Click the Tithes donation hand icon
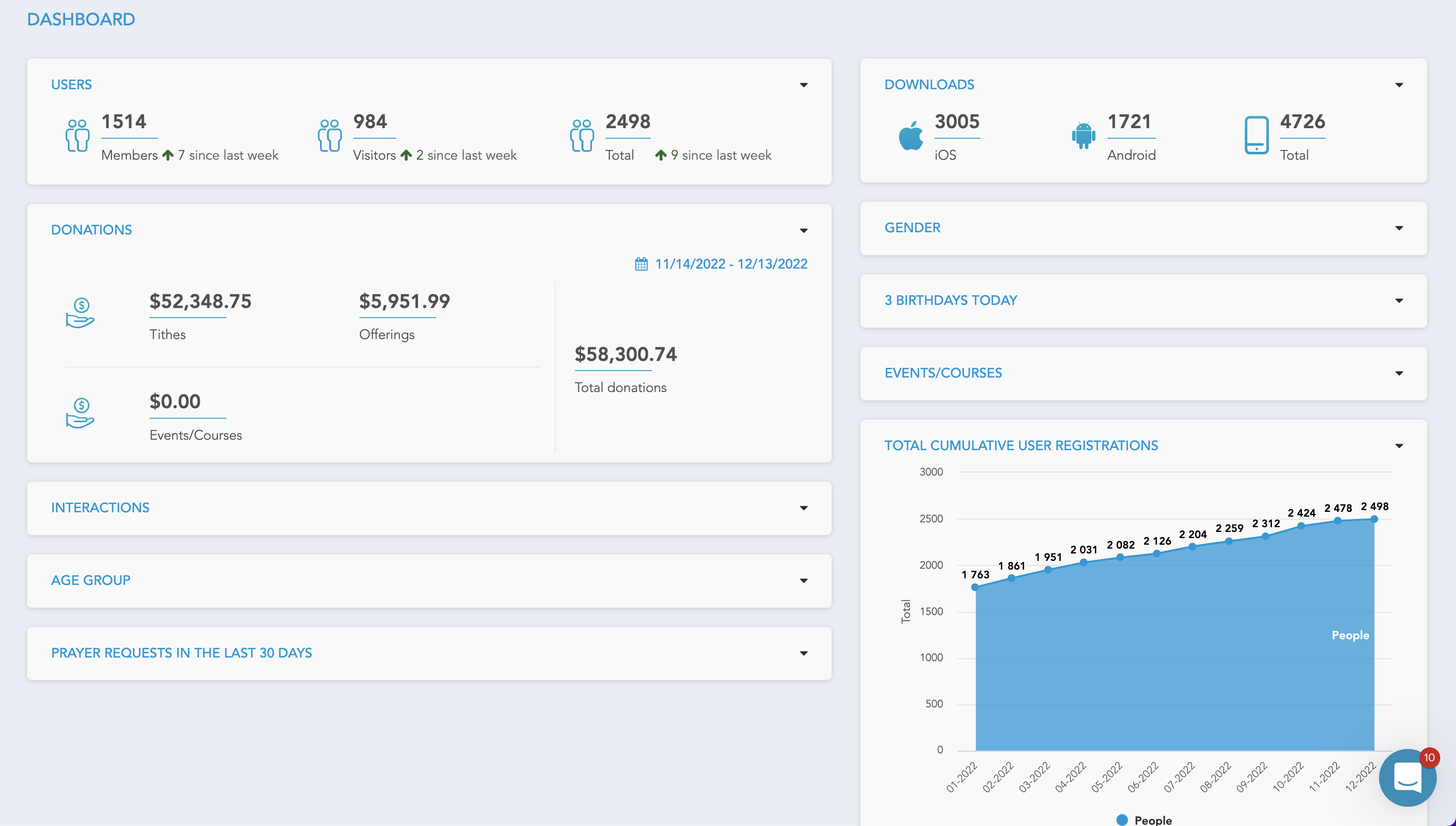The height and width of the screenshot is (826, 1456). click(80, 313)
